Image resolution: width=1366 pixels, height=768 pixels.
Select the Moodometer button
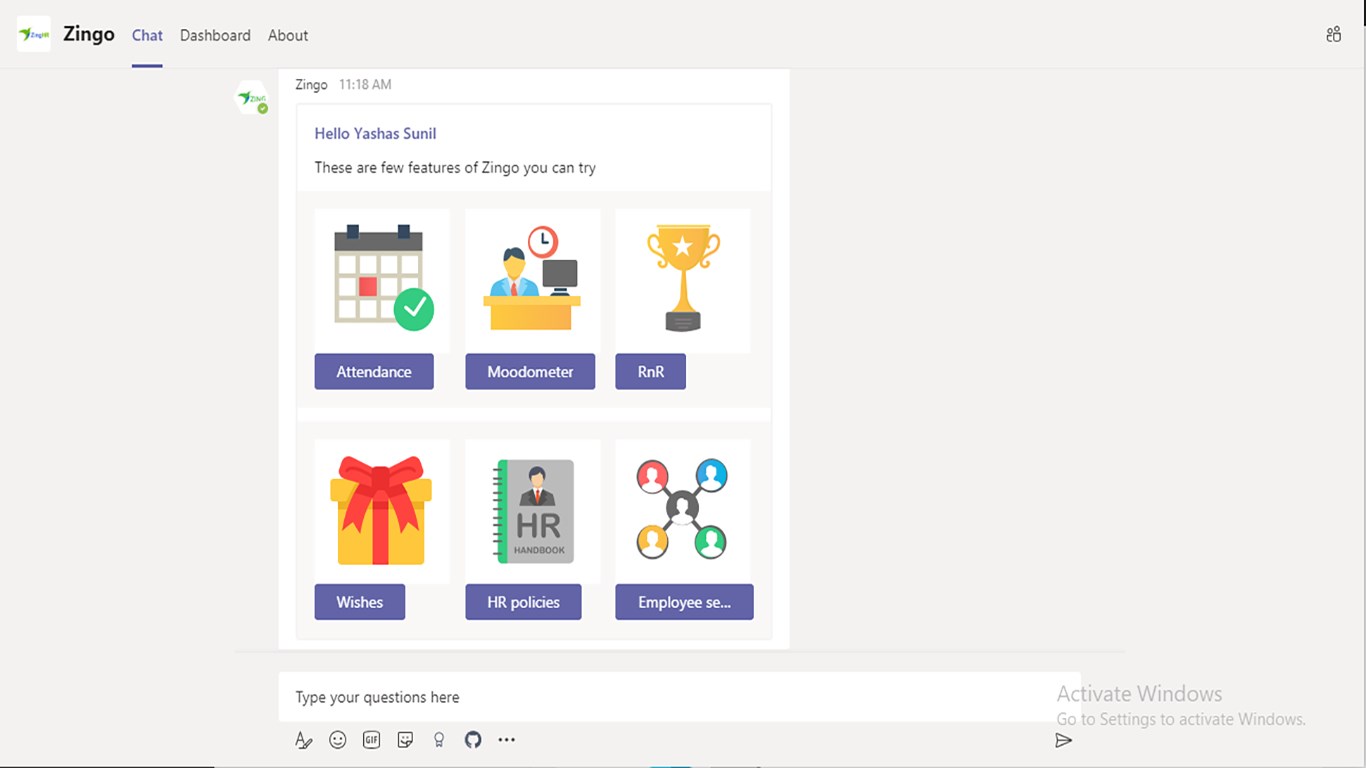(530, 371)
